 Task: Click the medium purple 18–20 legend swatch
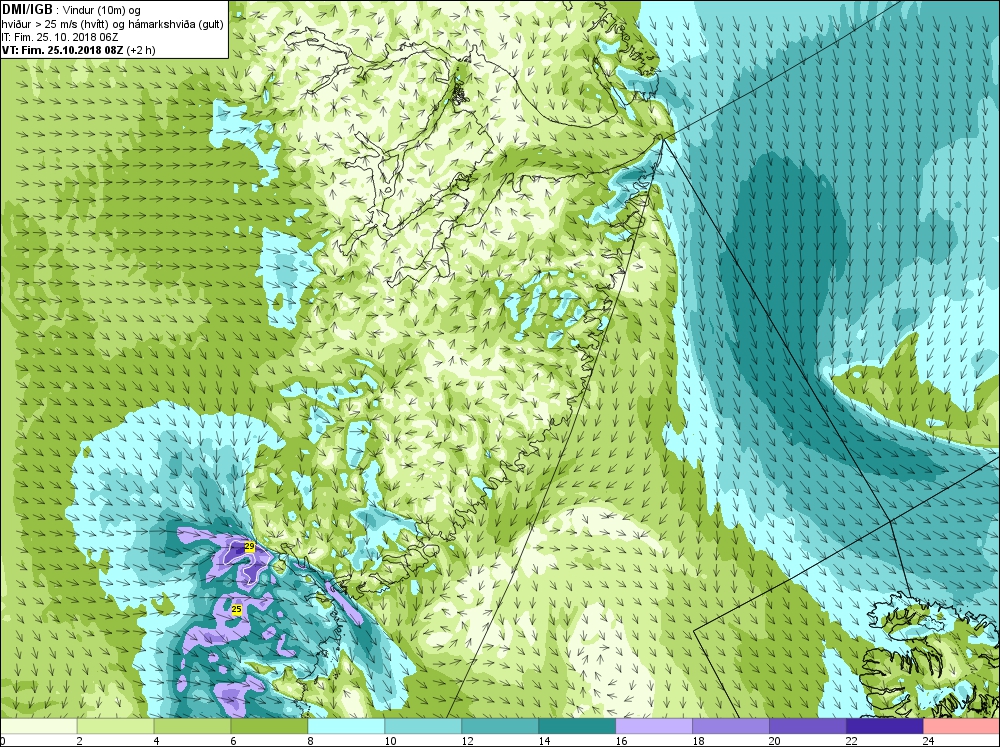coord(731,726)
